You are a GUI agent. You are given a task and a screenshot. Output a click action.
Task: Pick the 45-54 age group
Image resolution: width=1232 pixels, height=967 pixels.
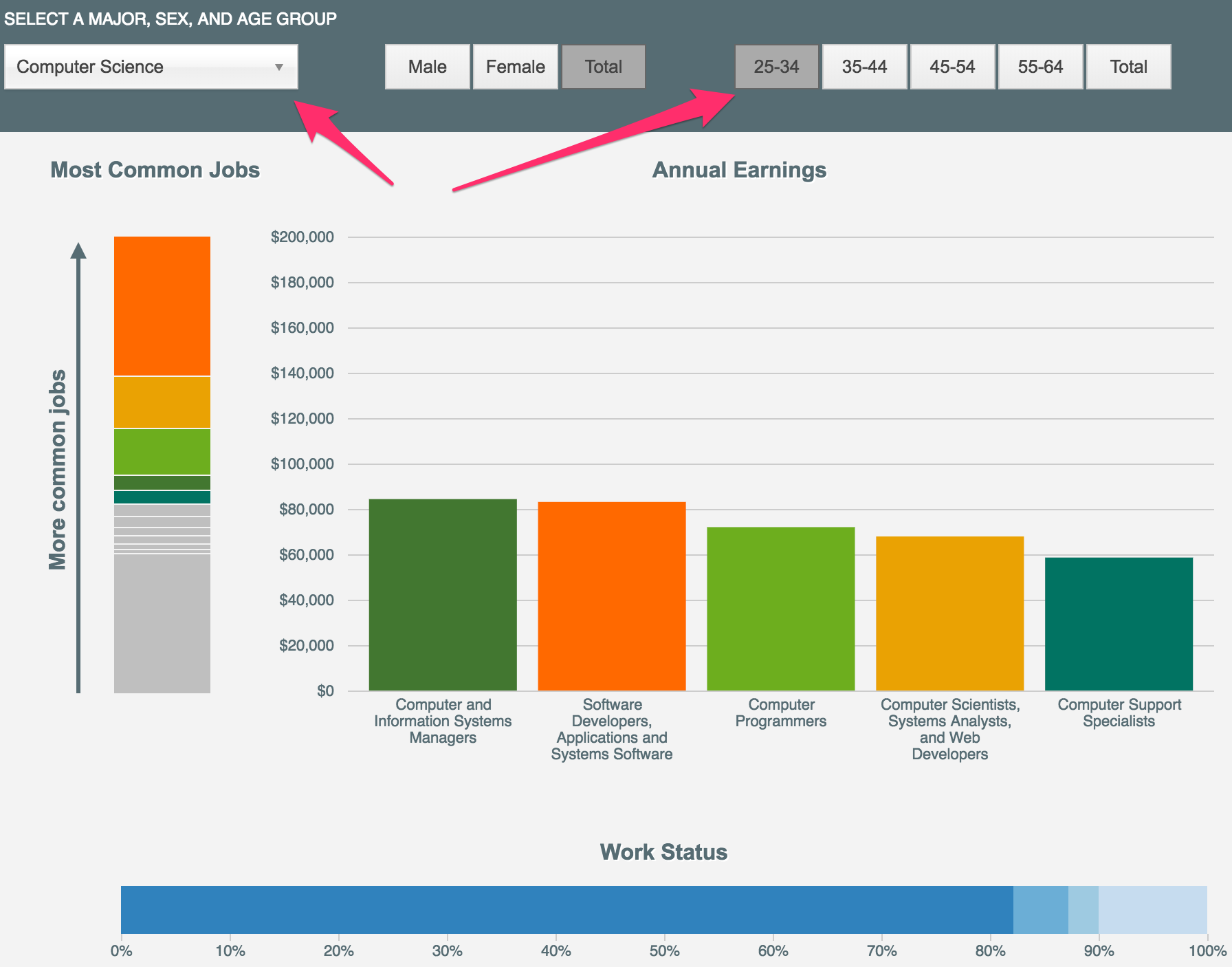pos(952,67)
